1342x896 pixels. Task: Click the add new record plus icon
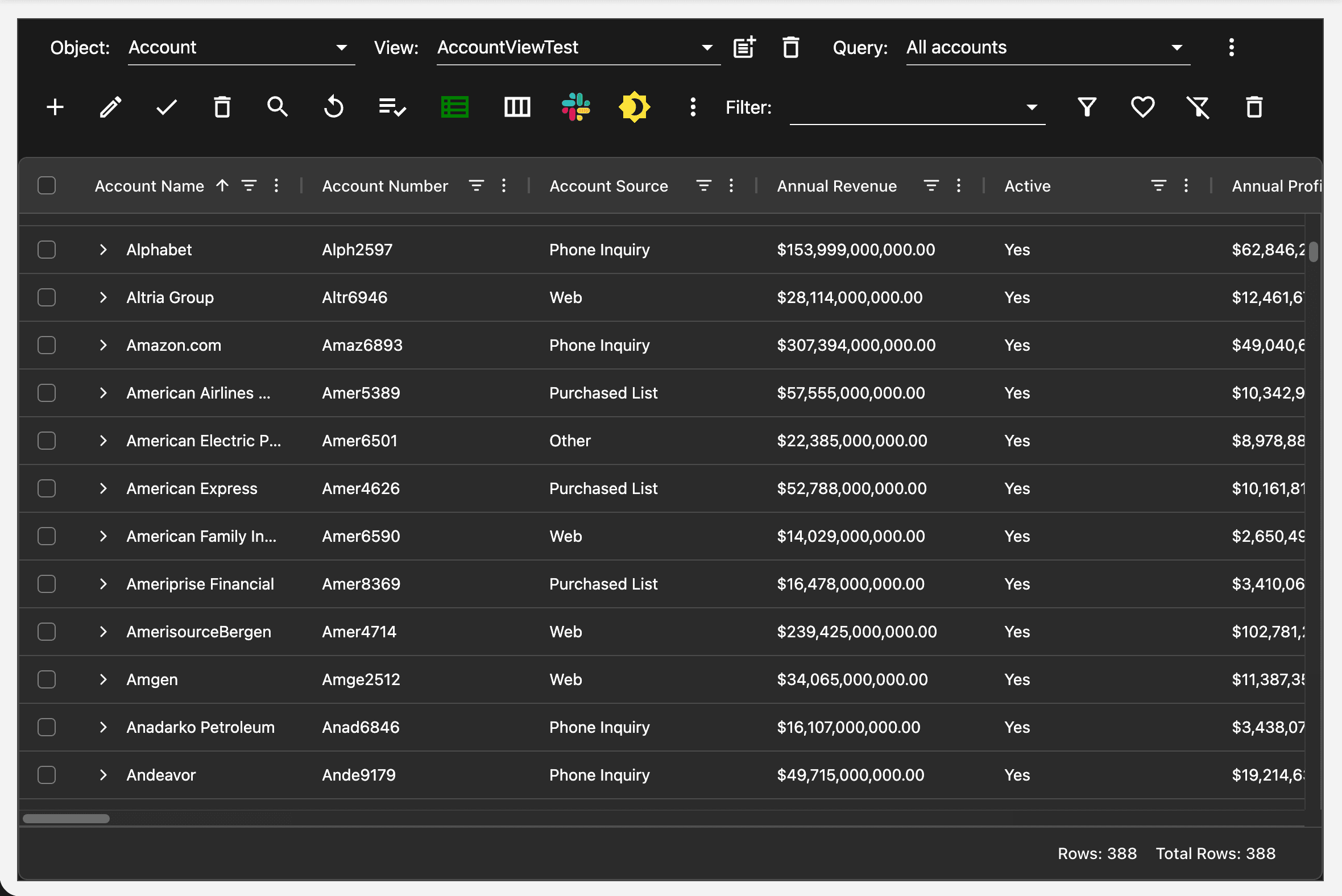tap(55, 107)
